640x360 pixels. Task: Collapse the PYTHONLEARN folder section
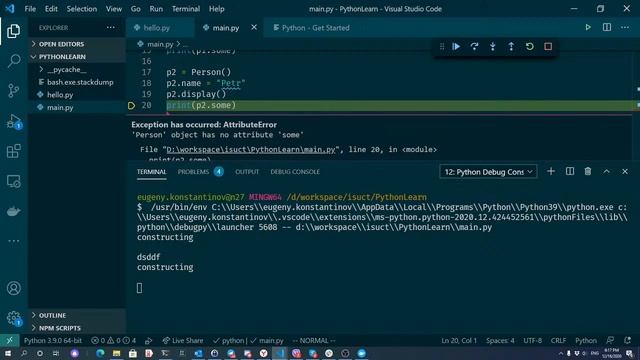(x=76, y=56)
